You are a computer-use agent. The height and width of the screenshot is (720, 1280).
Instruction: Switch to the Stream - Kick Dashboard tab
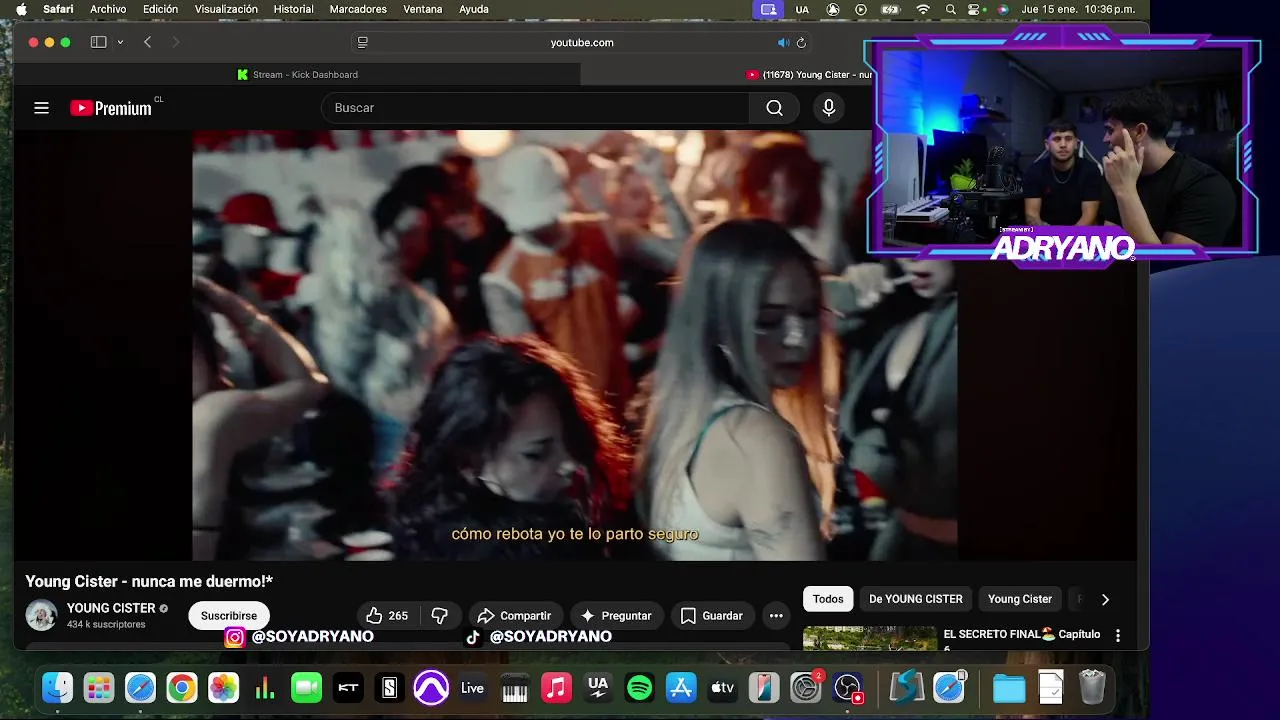298,75
